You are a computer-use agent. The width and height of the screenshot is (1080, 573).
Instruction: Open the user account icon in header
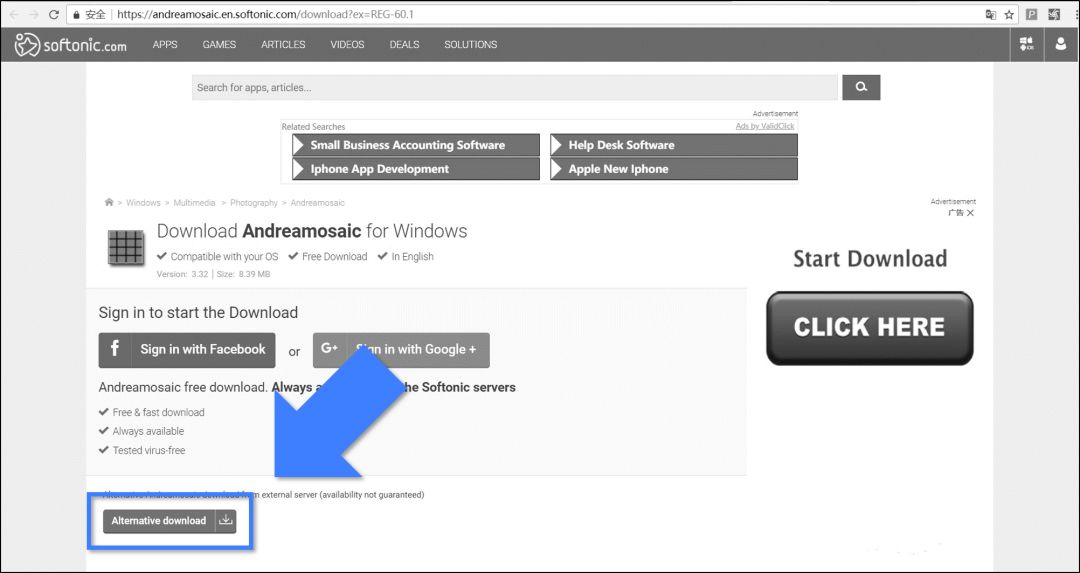[x=1061, y=45]
